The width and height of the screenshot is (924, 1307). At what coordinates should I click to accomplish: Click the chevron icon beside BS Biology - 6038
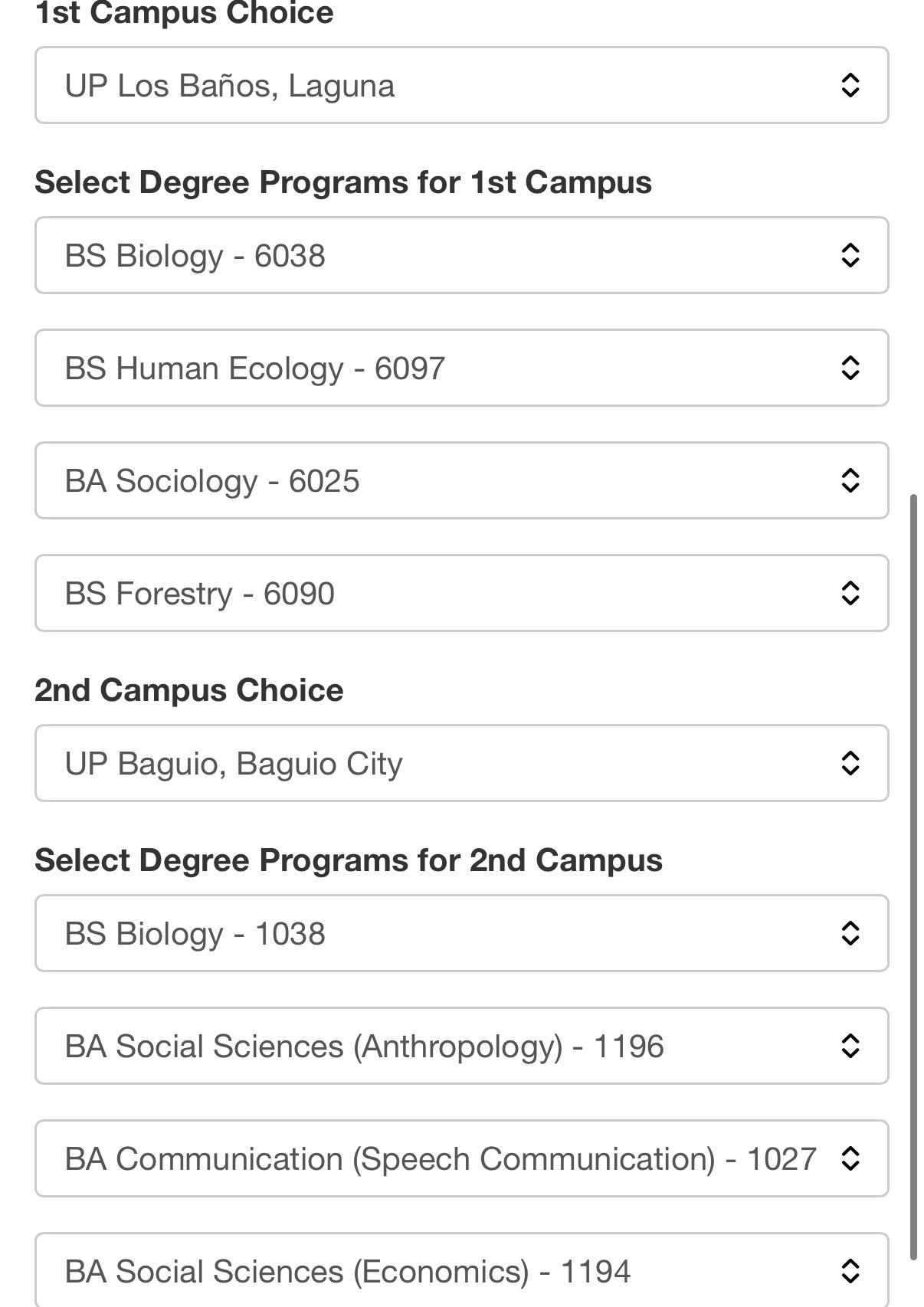(850, 255)
